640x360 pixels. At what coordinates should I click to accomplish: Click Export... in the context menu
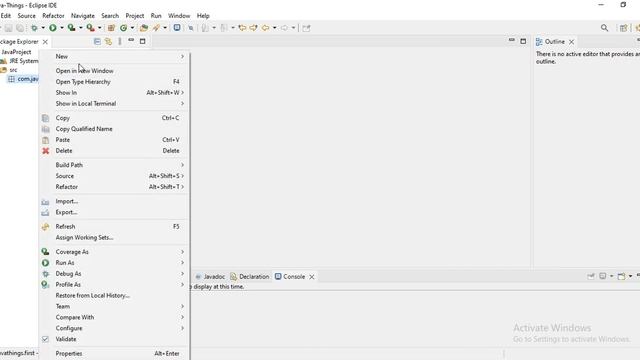[x=114, y=212]
